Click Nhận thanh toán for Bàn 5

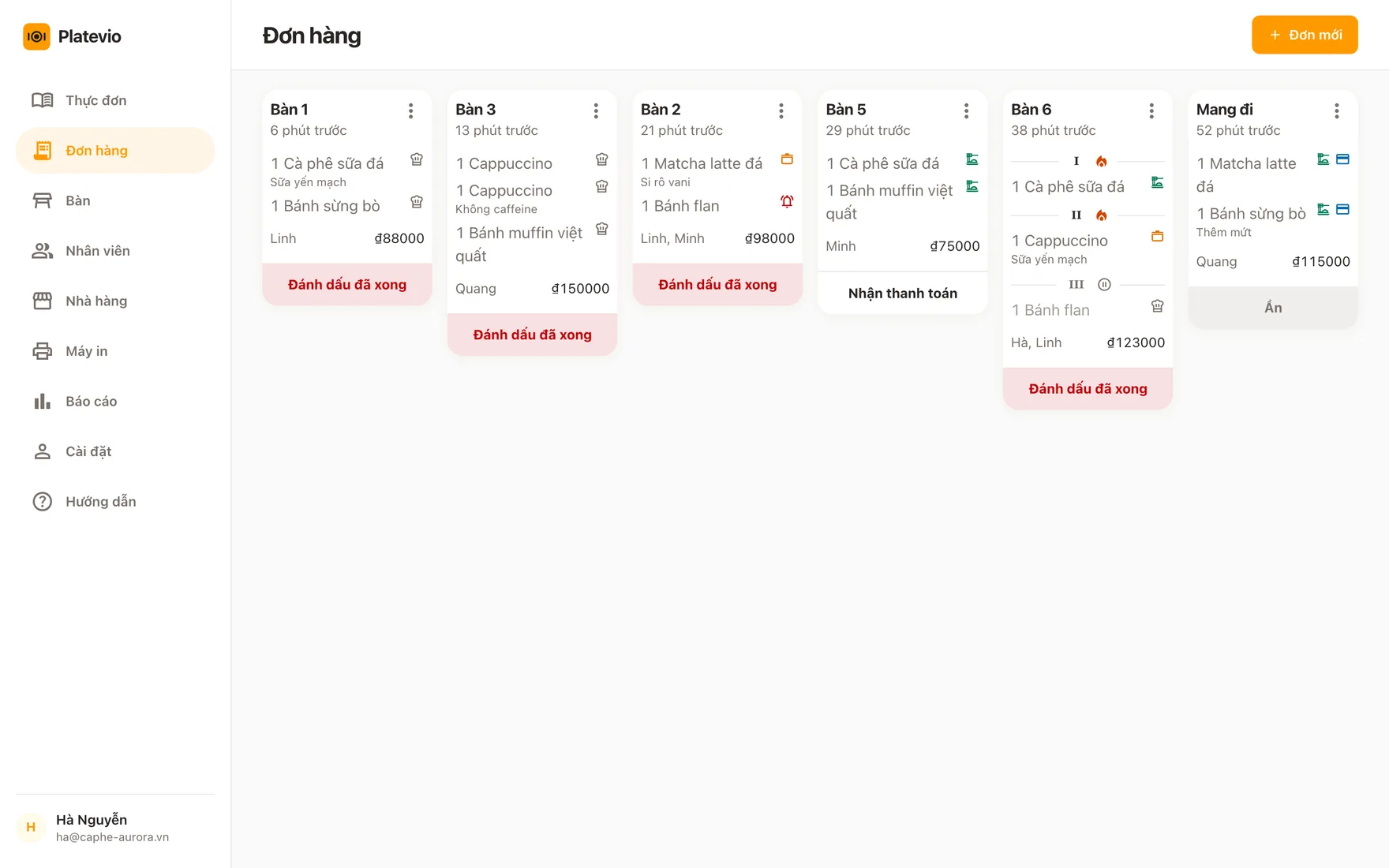[903, 294]
